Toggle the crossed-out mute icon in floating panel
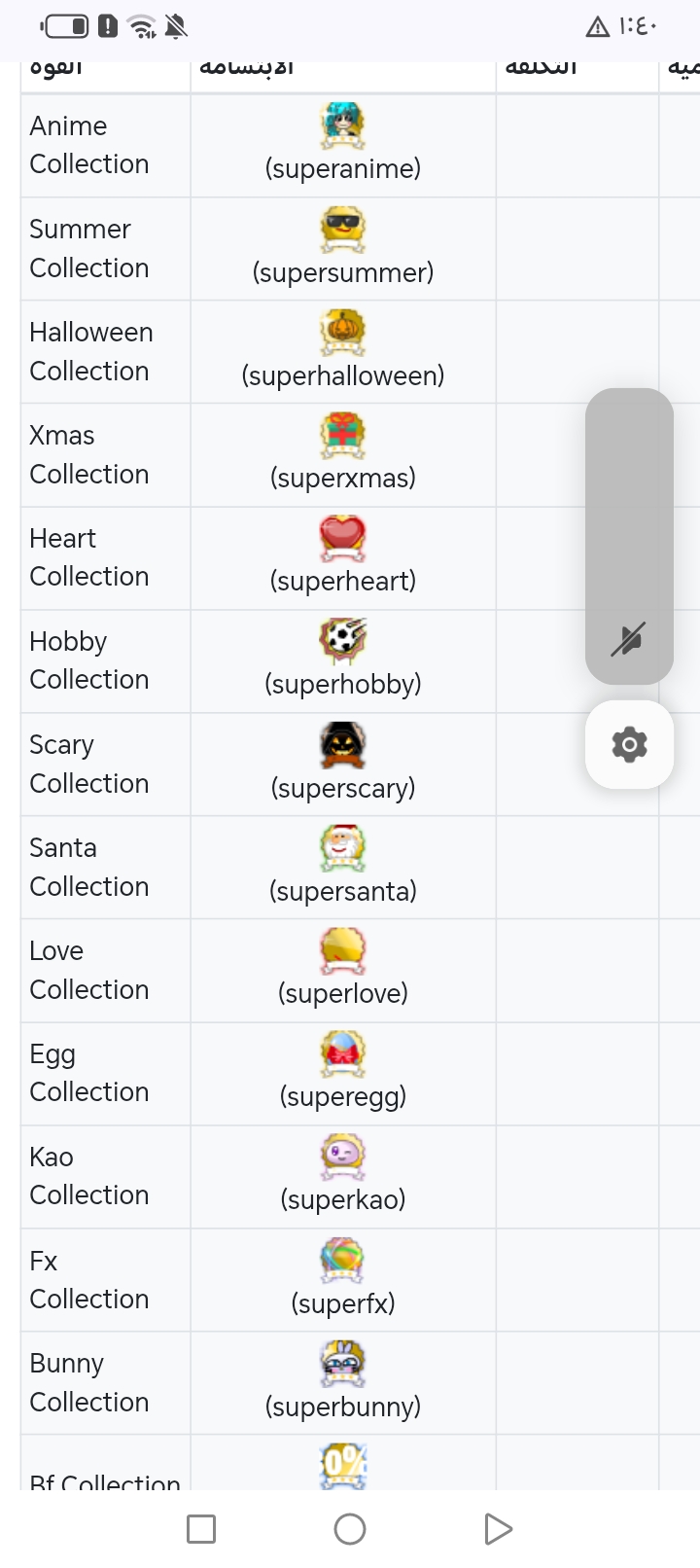This screenshot has height=1568, width=700. point(628,640)
